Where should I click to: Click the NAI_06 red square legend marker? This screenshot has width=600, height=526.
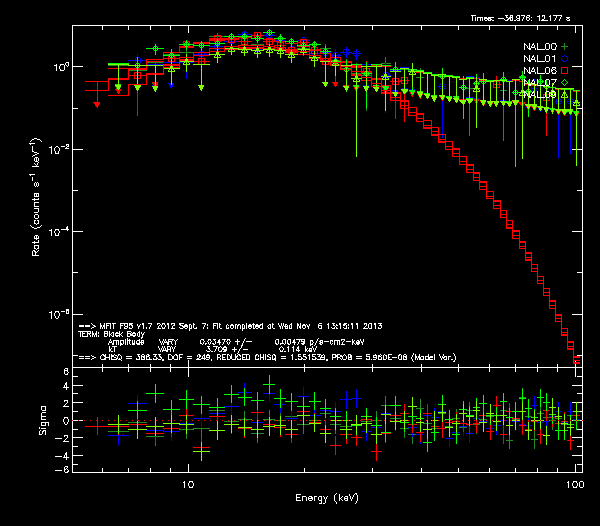pos(565,70)
